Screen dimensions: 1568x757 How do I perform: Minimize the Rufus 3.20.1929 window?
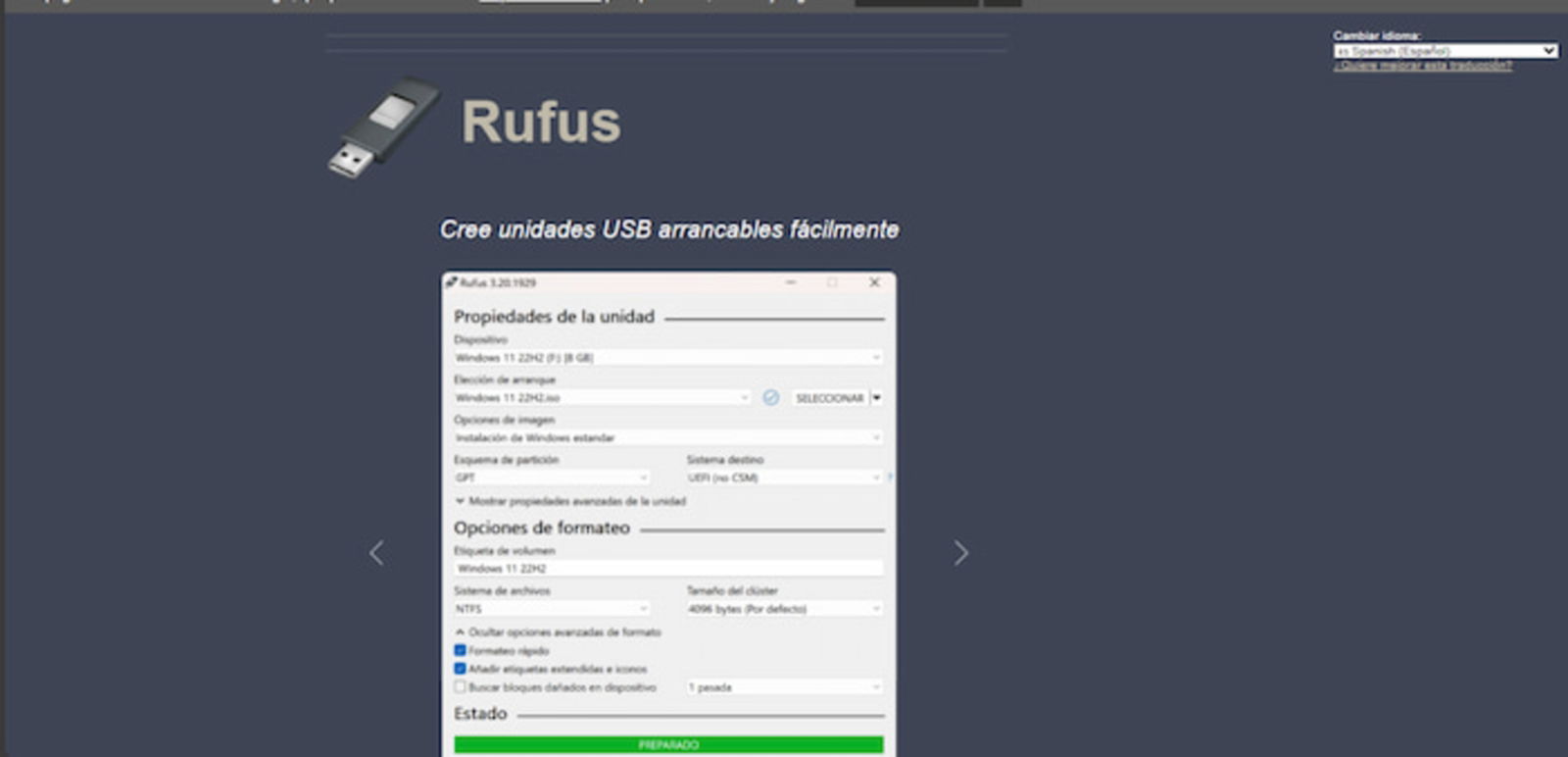point(791,282)
